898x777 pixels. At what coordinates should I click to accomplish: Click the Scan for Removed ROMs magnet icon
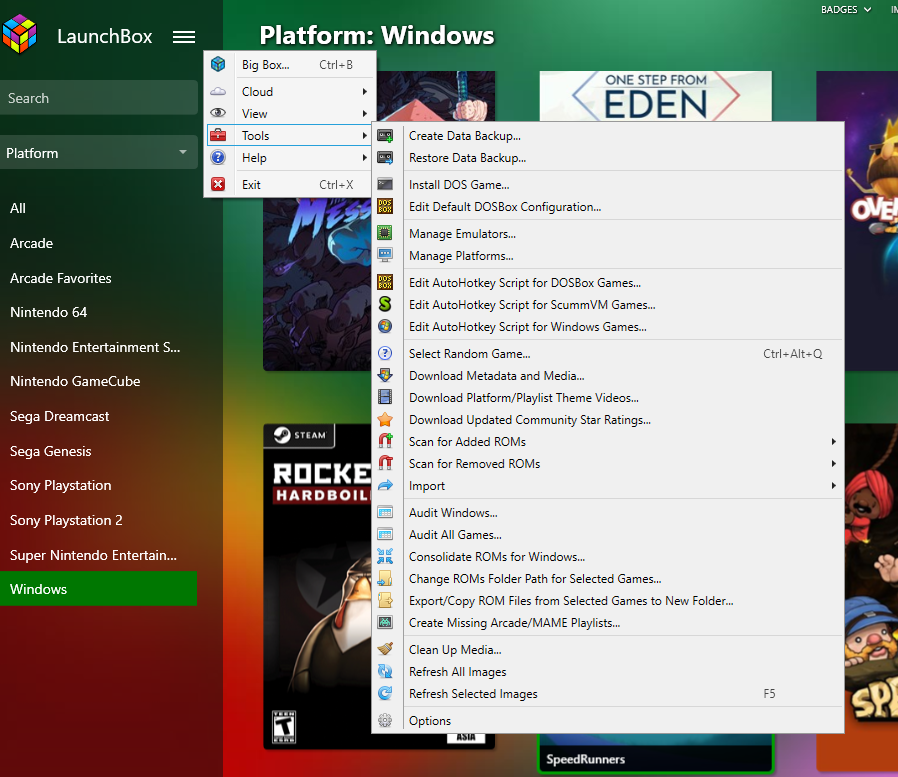385,463
